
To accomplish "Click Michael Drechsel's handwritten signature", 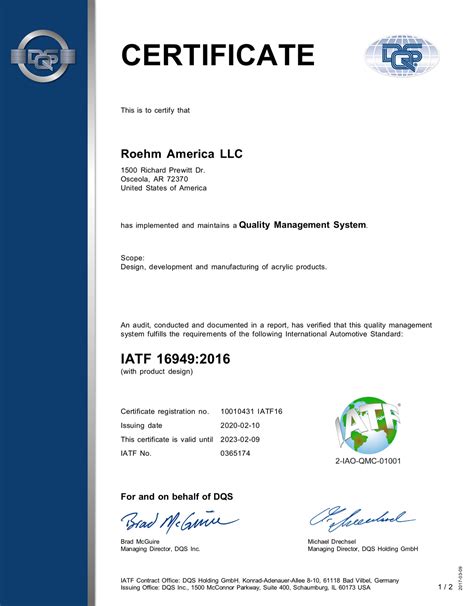I will coord(362,519).
